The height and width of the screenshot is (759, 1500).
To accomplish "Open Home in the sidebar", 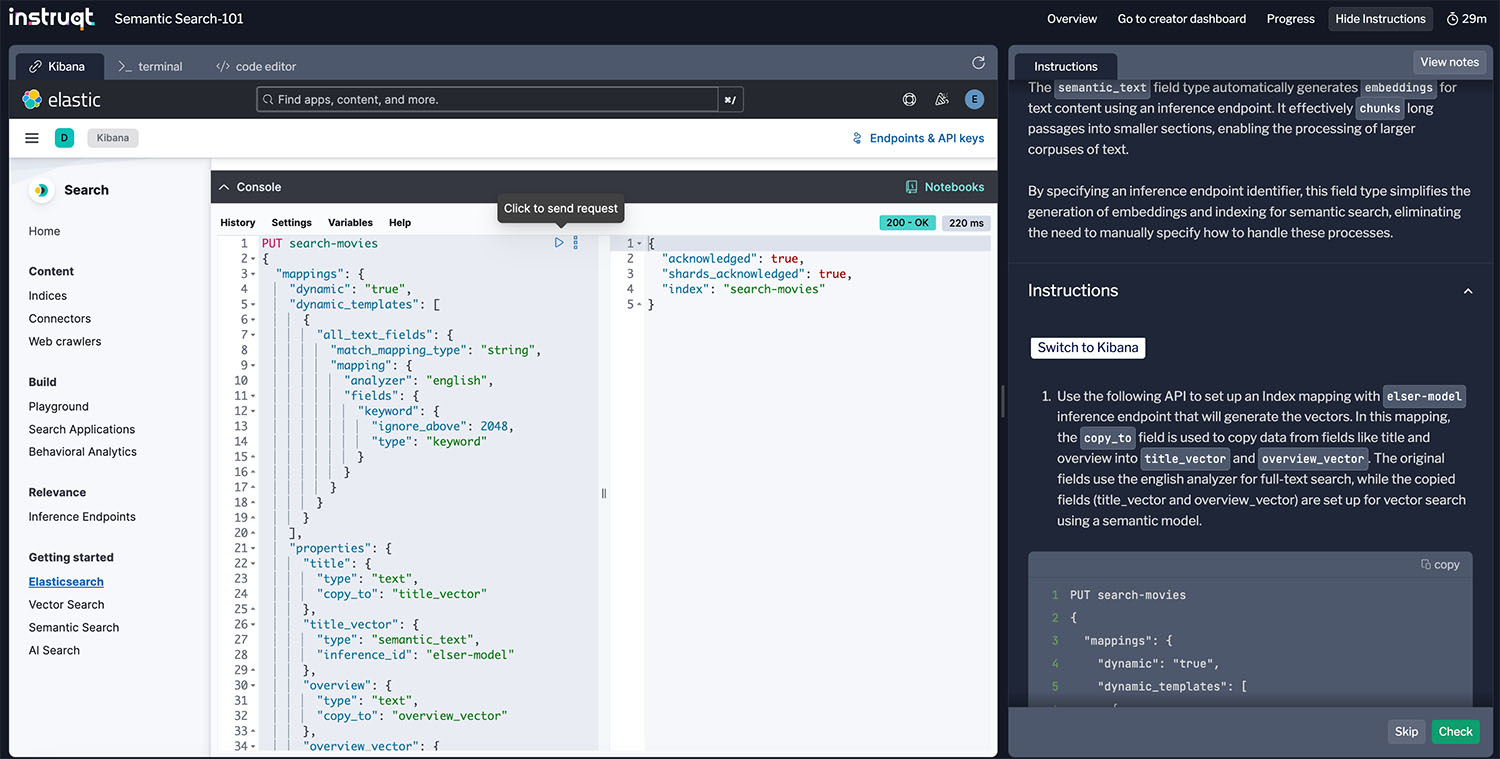I will pyautogui.click(x=44, y=231).
